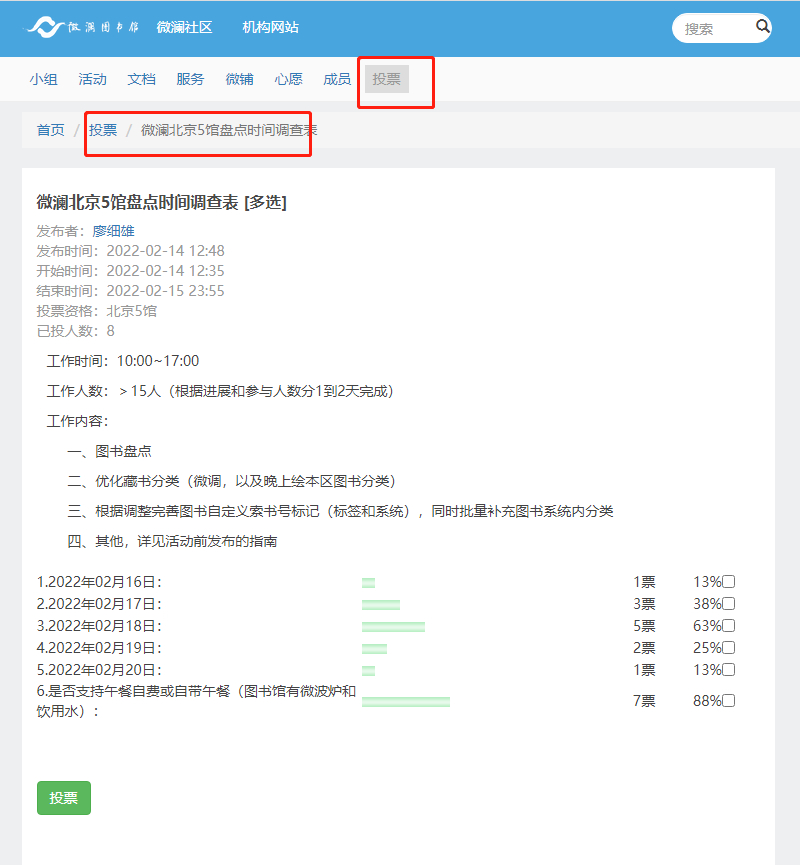The height and width of the screenshot is (865, 800).
Task: Tick the 2022年02月19日 checkbox
Action: point(729,648)
